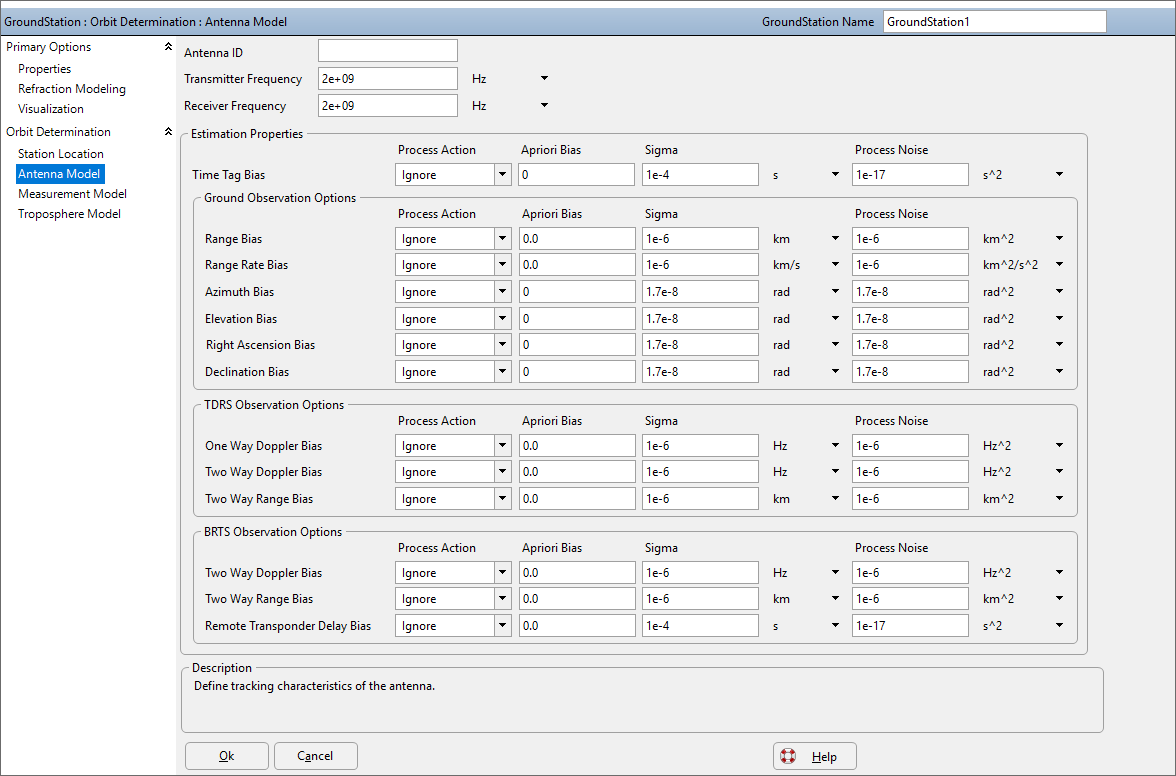
Task: Open the Troposphere Model page
Action: coord(69,214)
